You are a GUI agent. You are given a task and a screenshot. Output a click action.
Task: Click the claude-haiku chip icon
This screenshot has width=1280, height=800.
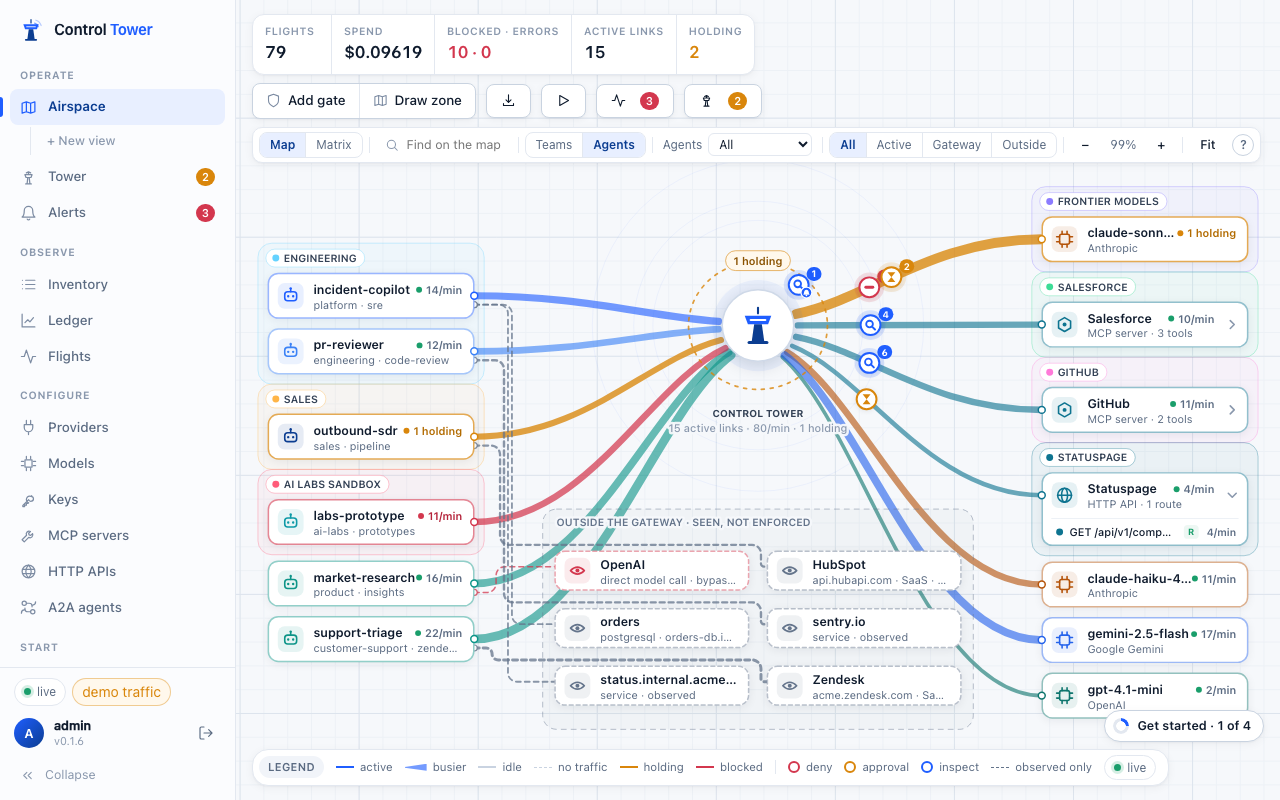click(x=1065, y=585)
